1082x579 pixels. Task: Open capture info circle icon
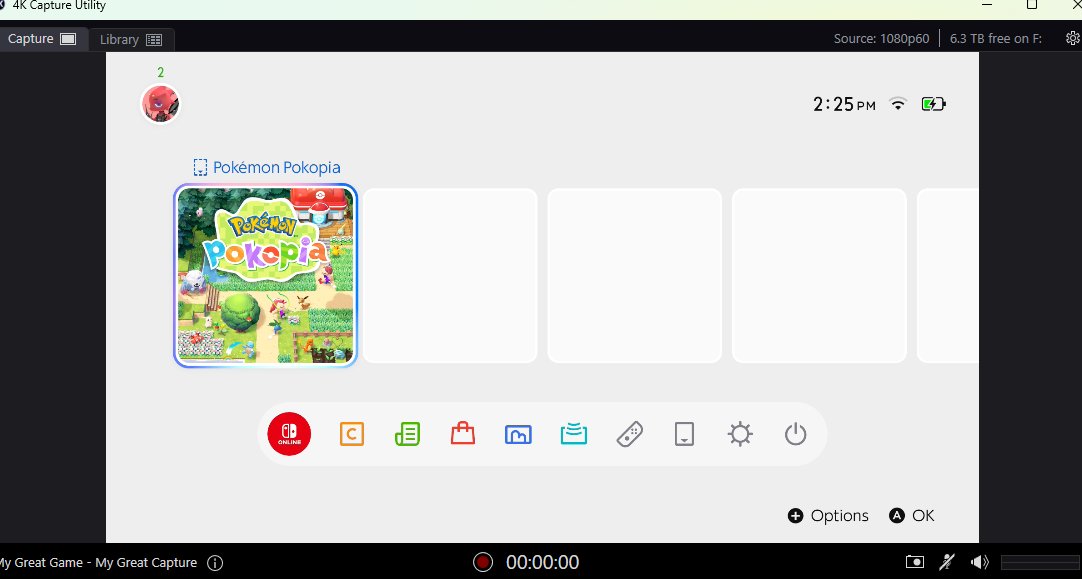pos(215,562)
